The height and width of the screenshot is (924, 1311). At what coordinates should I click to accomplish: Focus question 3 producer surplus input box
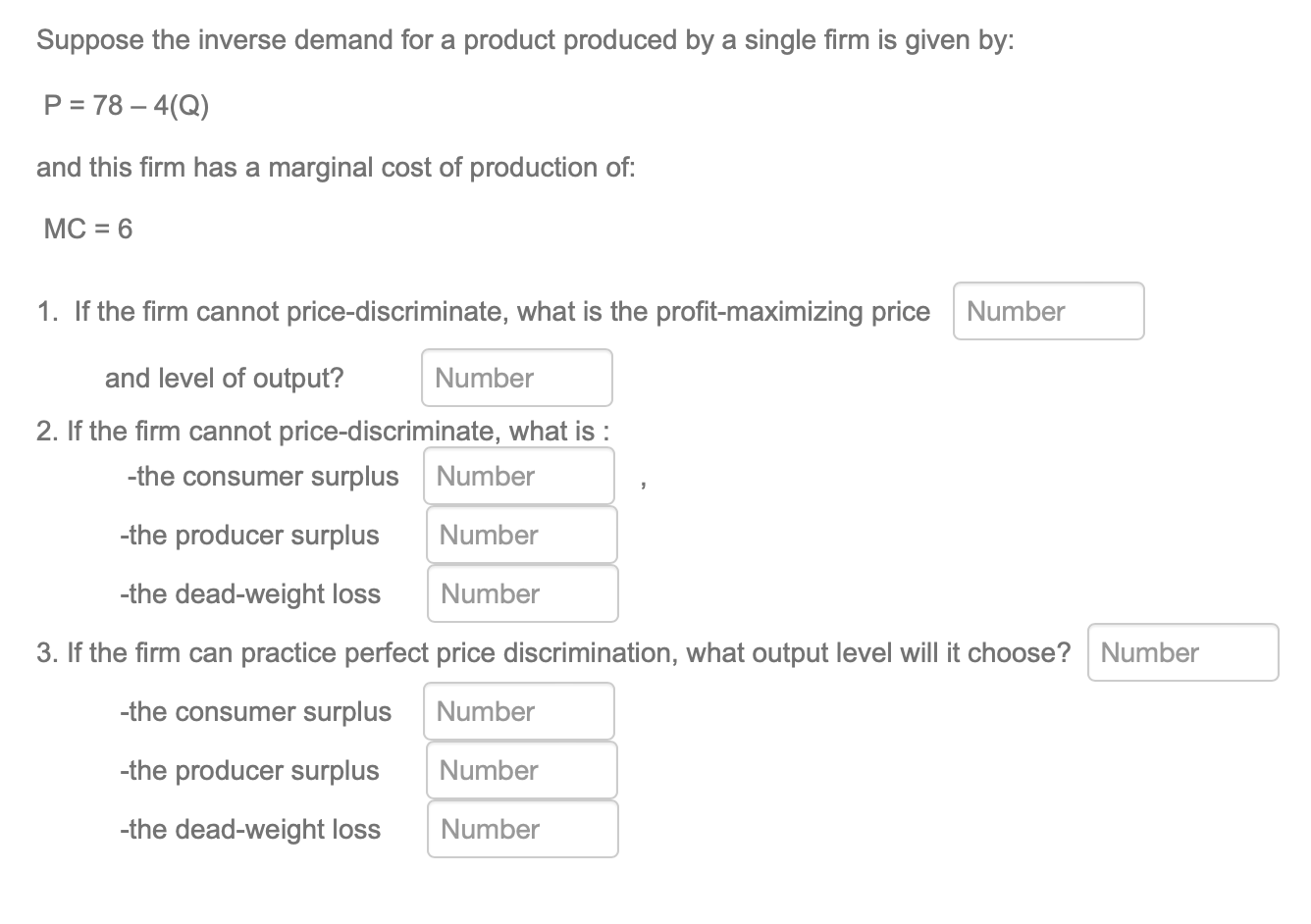pos(522,770)
